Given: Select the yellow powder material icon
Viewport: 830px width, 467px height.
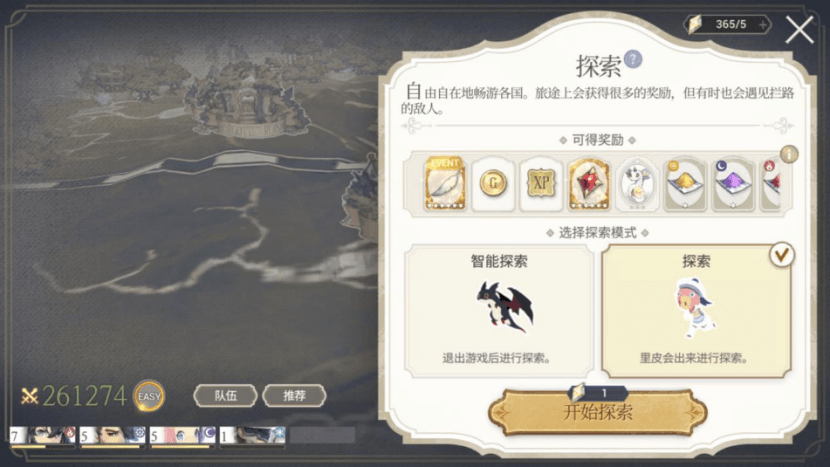Looking at the screenshot, I should coord(685,184).
